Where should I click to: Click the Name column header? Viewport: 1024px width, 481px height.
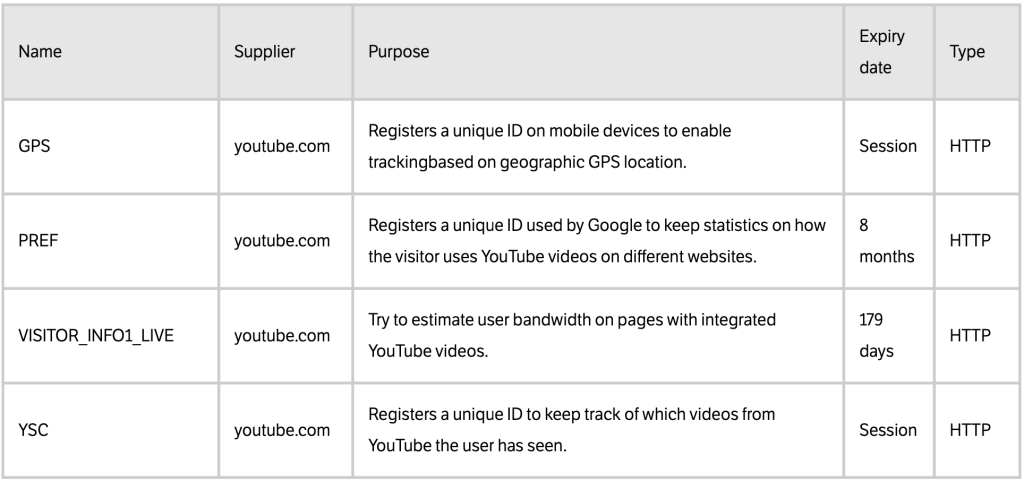pos(40,52)
